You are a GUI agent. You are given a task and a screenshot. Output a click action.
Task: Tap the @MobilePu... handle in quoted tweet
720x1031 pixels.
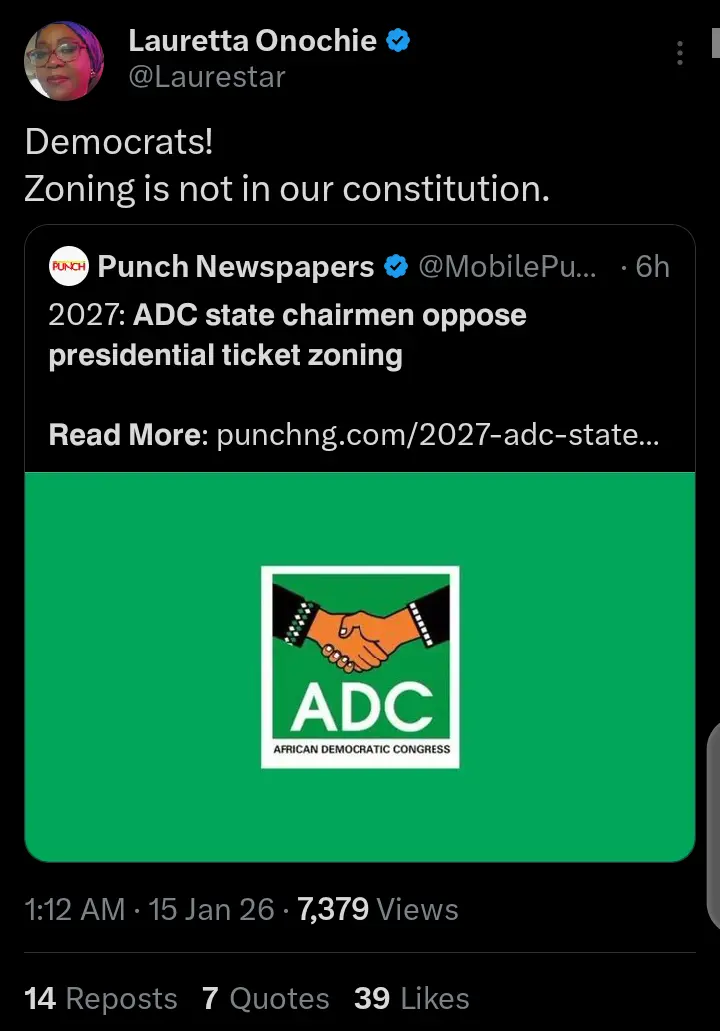pos(510,267)
